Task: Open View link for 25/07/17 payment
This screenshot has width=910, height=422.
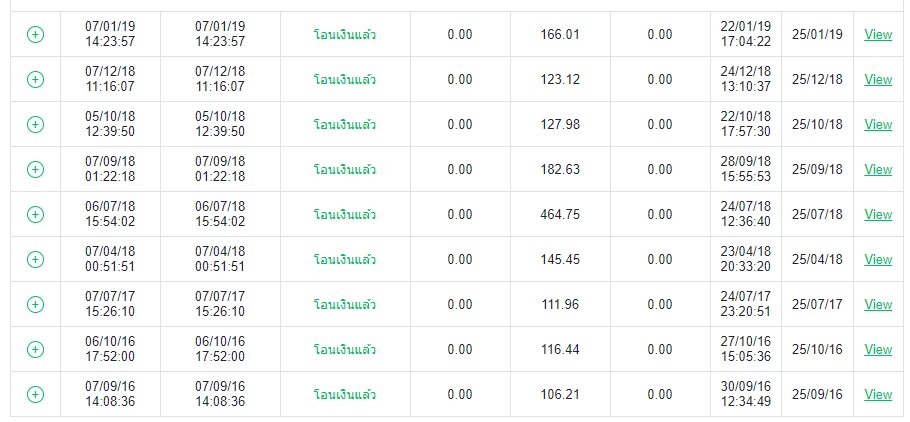Action: [878, 304]
